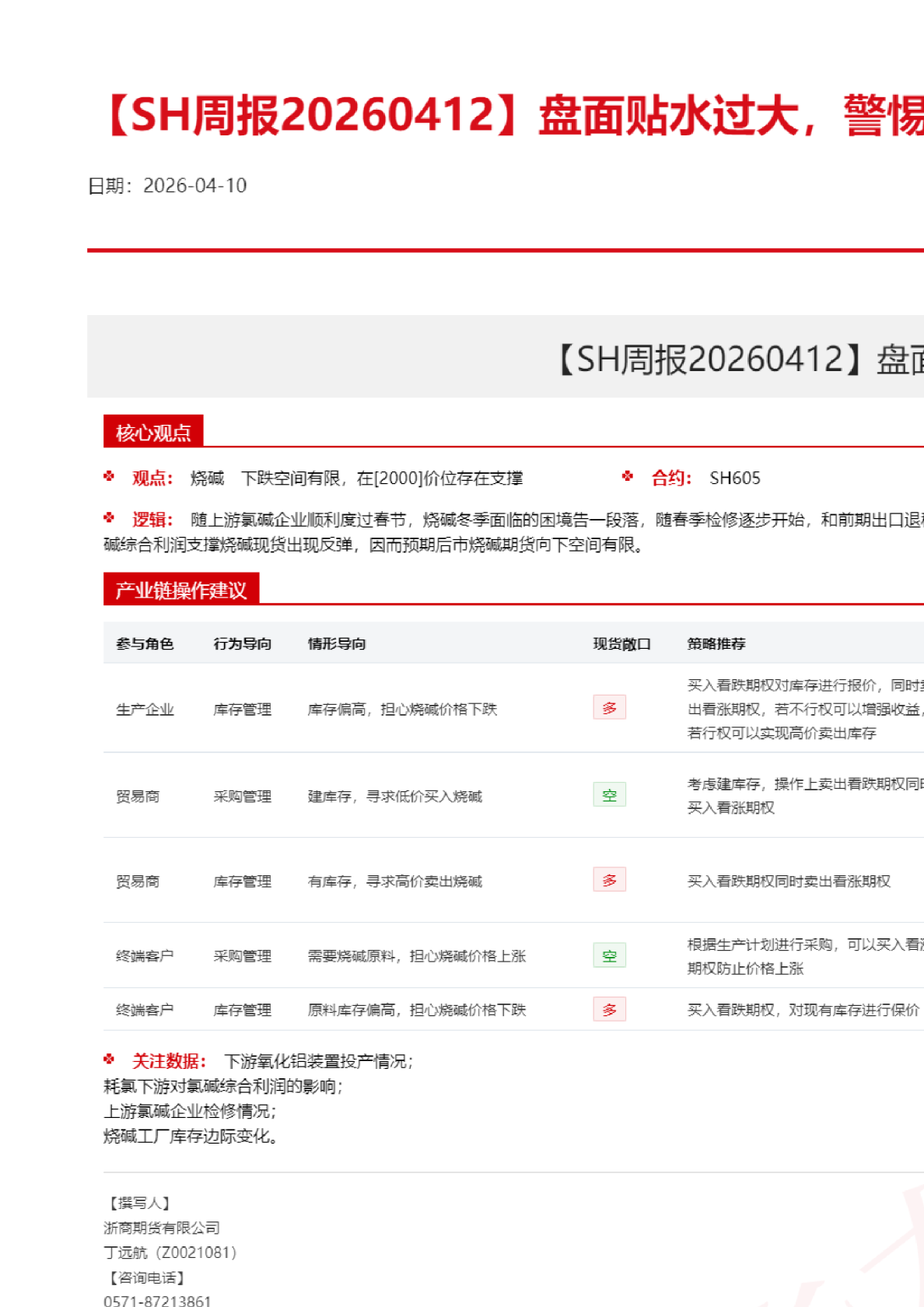Click the 逻辑: label
The height and width of the screenshot is (1307, 924).
pos(152,519)
